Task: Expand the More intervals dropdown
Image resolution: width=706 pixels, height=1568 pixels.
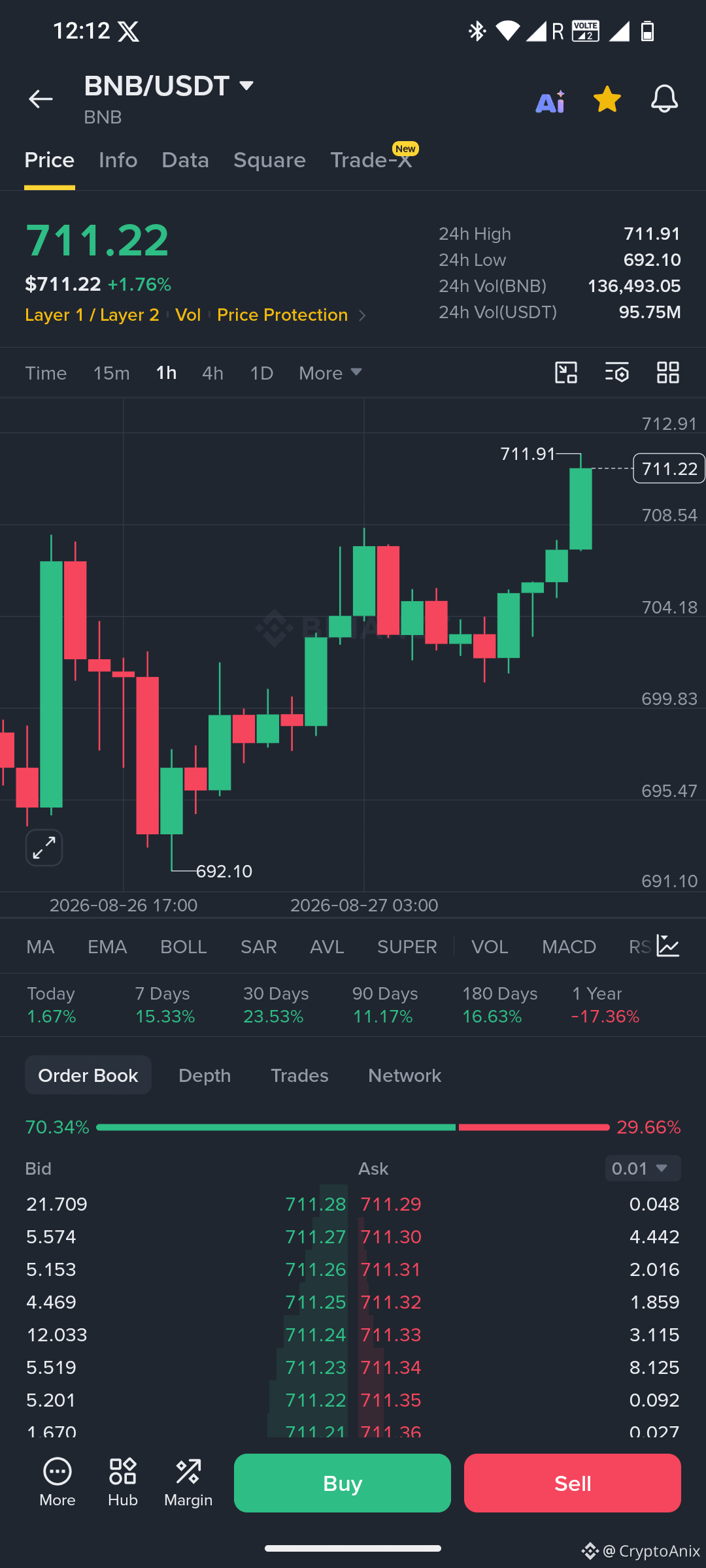Action: pos(330,373)
